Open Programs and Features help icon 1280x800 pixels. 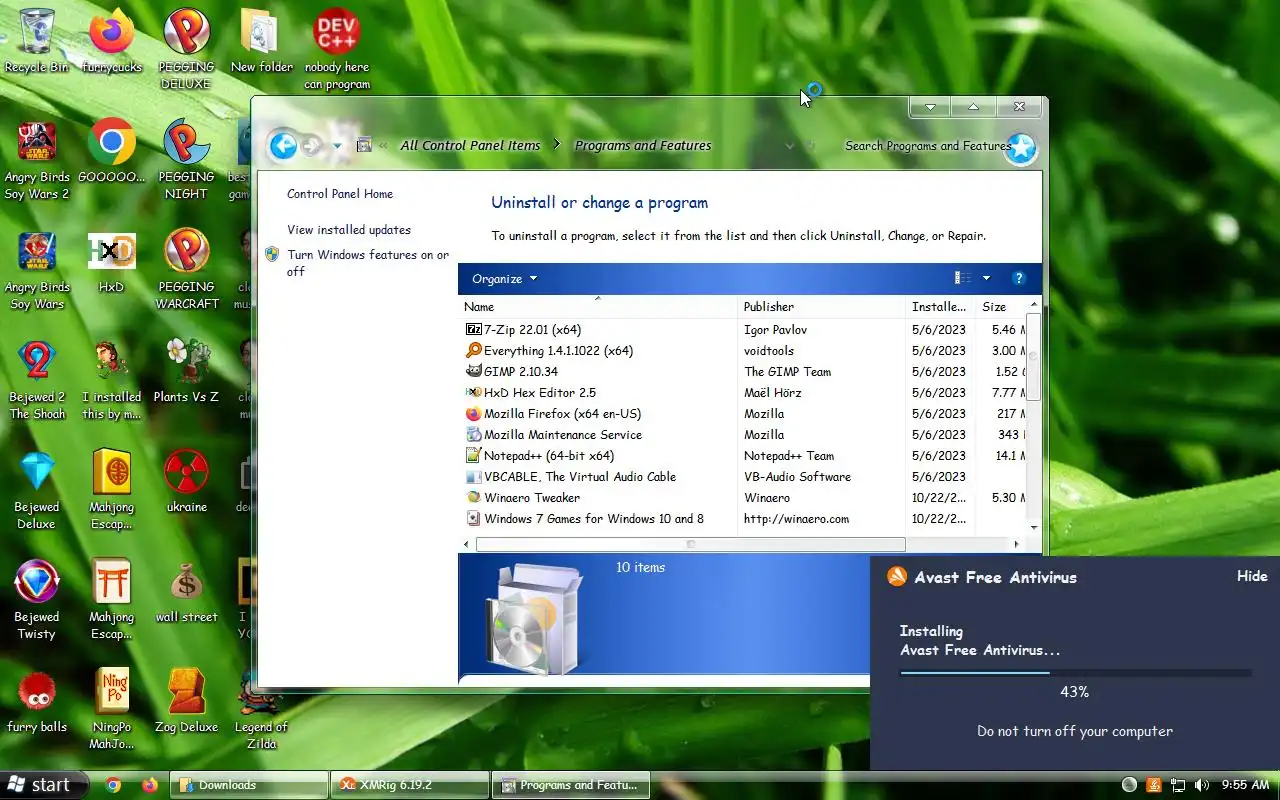pyautogui.click(x=1019, y=279)
